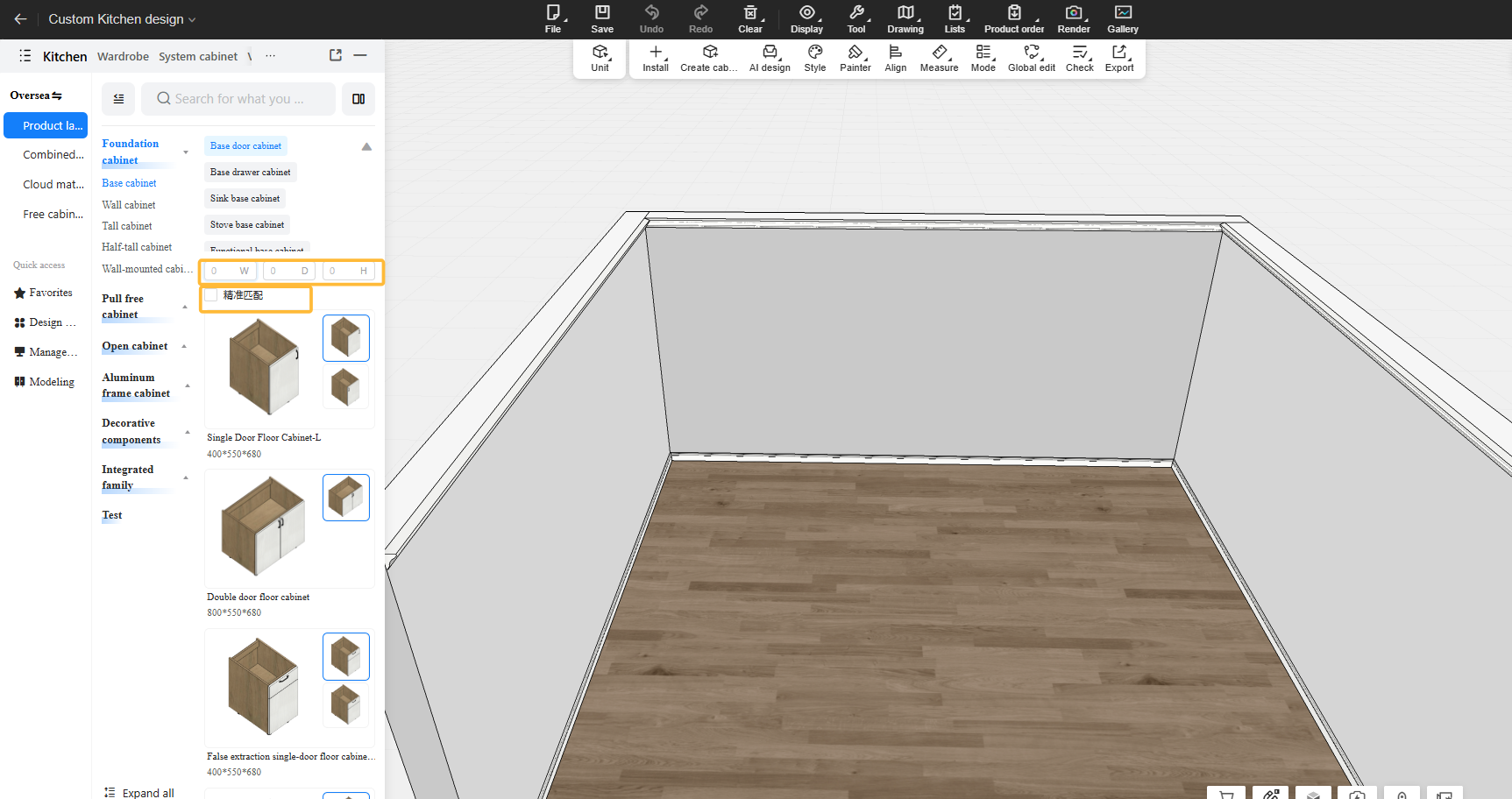Open the Drawing options
The width and height of the screenshot is (1512, 799).
905,18
